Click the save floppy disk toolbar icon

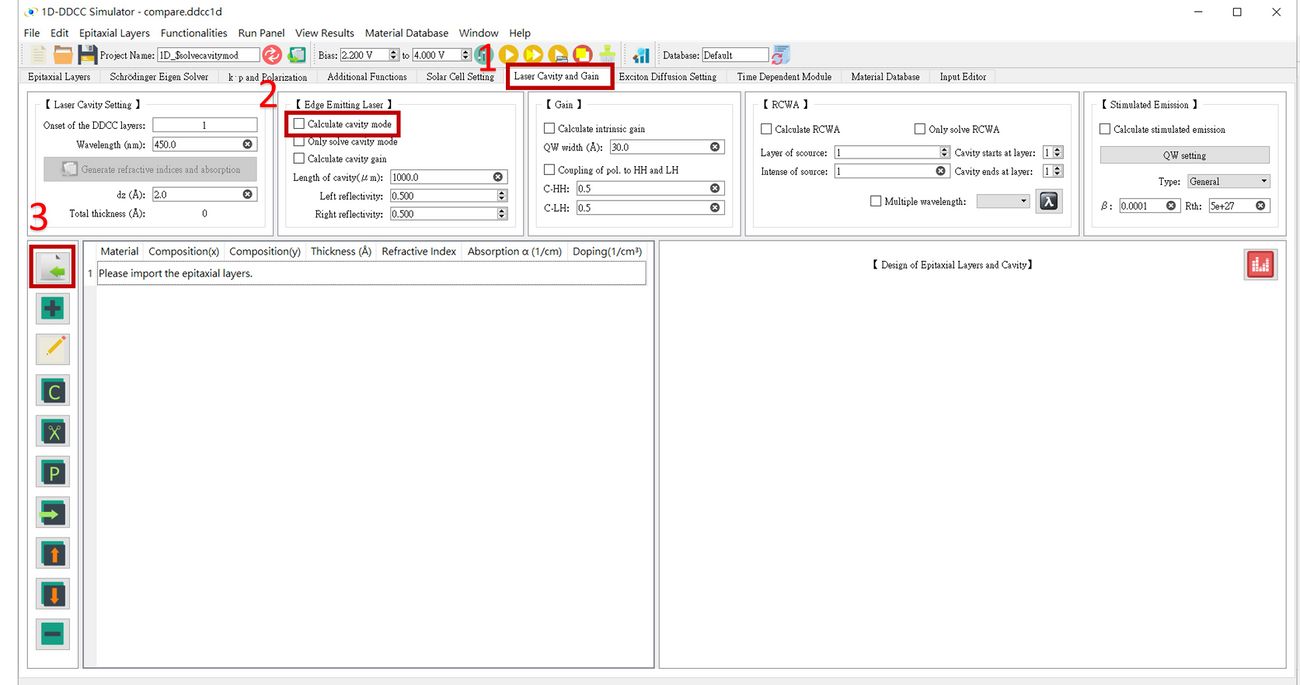tap(87, 55)
